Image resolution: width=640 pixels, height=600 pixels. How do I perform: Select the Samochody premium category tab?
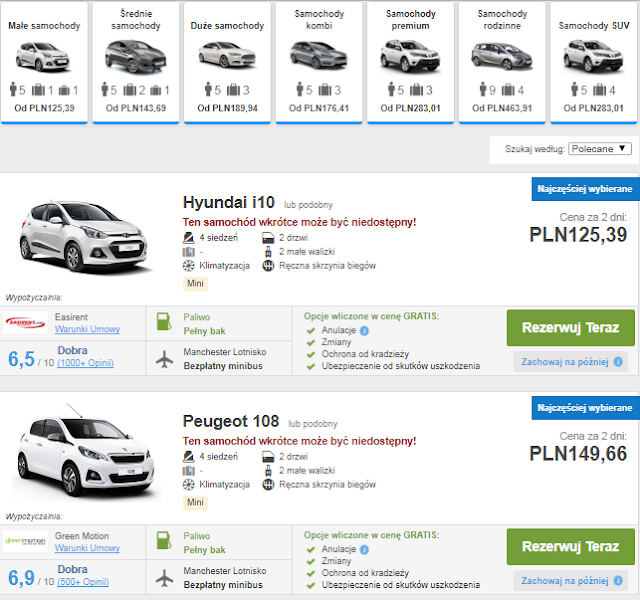[408, 62]
